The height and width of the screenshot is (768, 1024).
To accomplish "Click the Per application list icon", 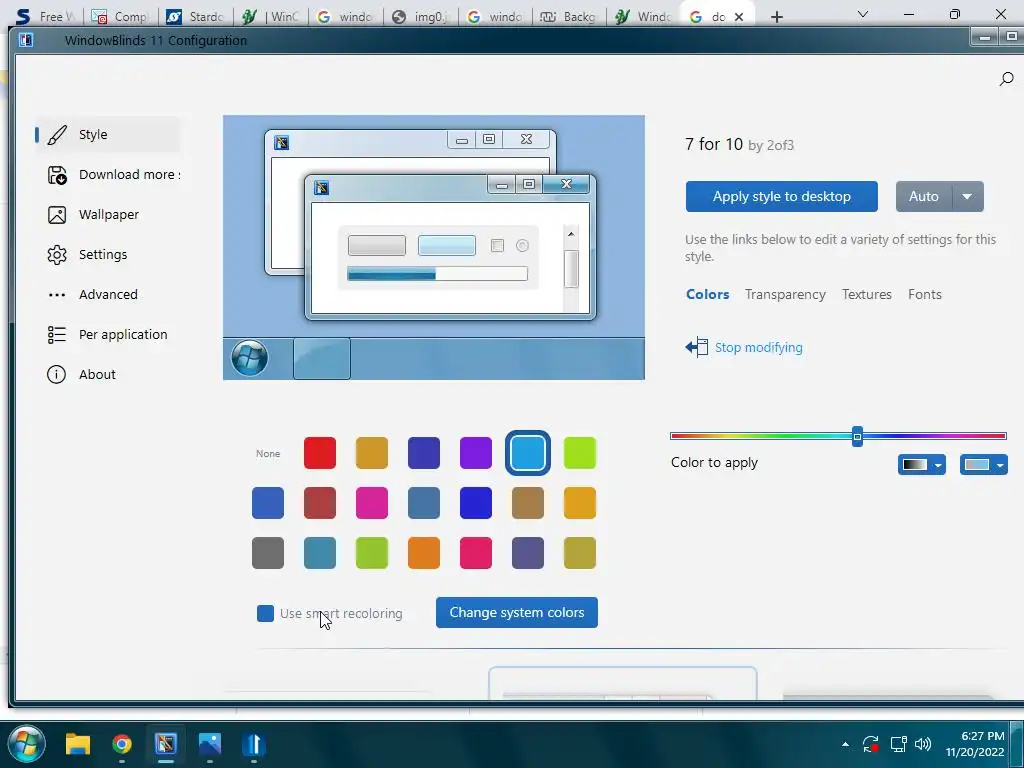I will point(57,334).
